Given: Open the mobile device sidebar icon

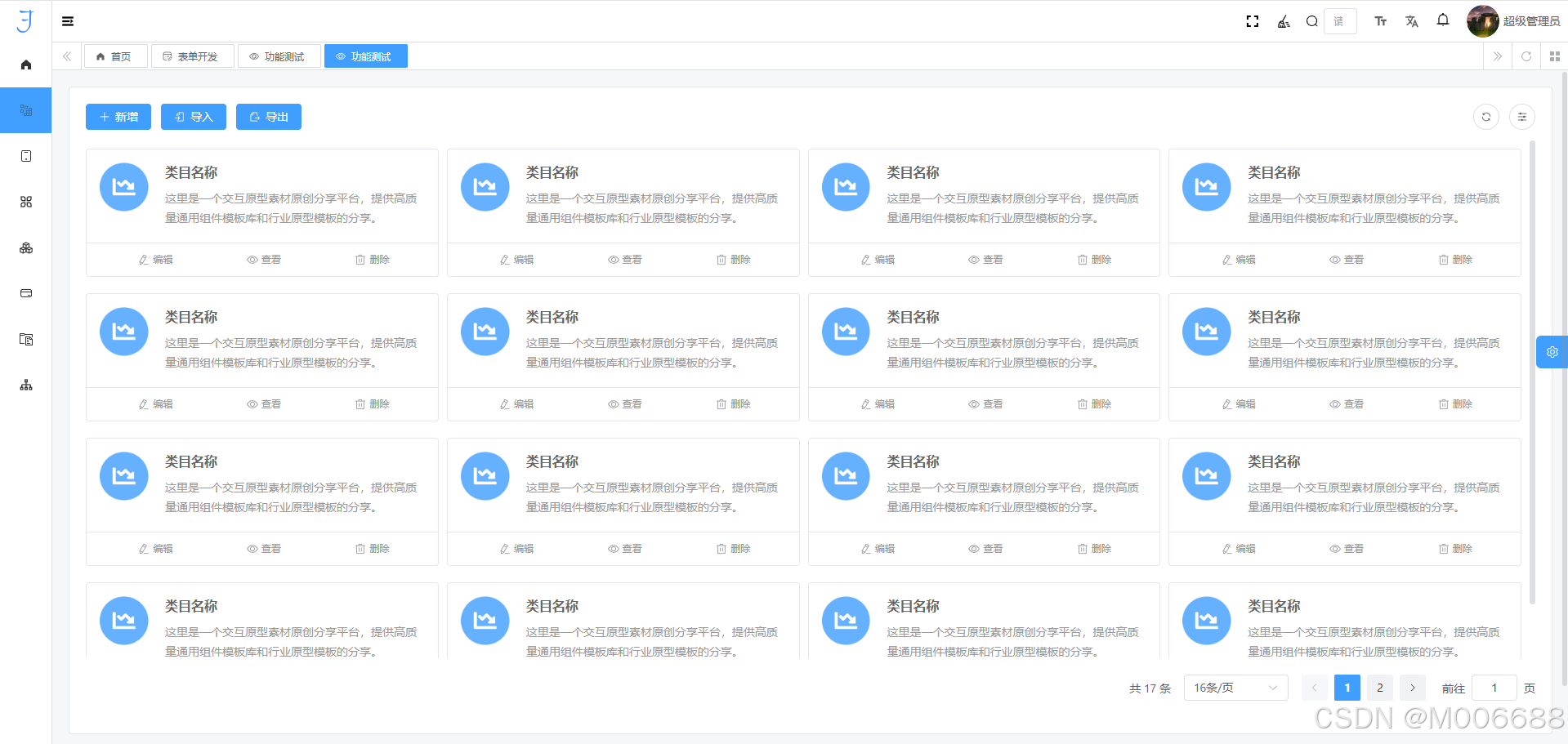Looking at the screenshot, I should point(26,156).
